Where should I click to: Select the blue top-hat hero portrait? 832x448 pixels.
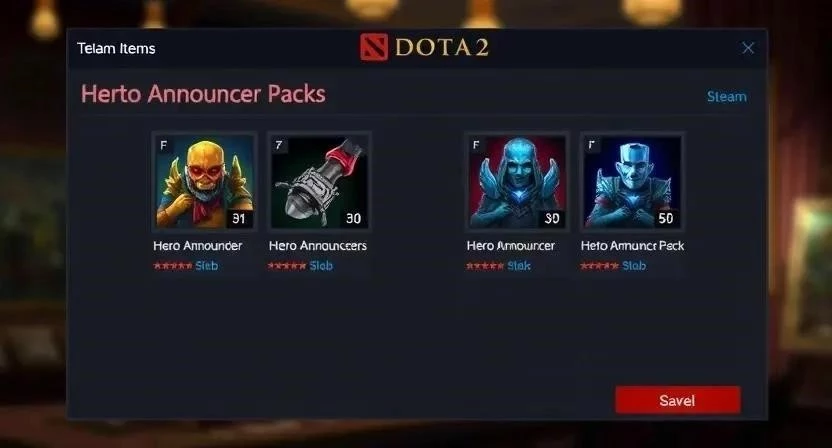[x=631, y=182]
